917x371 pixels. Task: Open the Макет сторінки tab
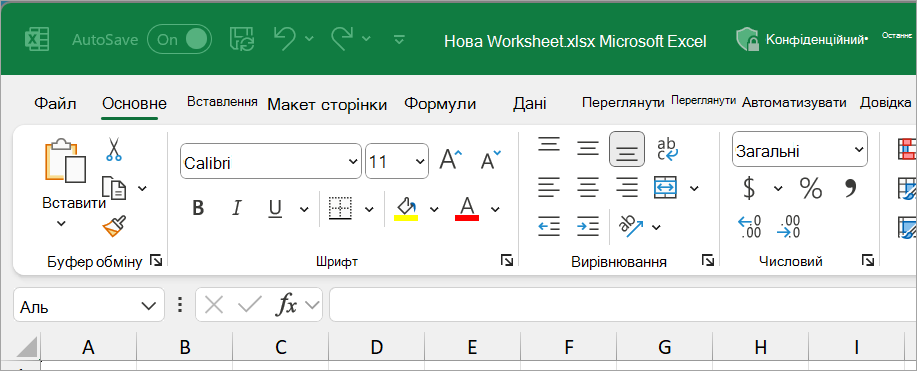[327, 105]
